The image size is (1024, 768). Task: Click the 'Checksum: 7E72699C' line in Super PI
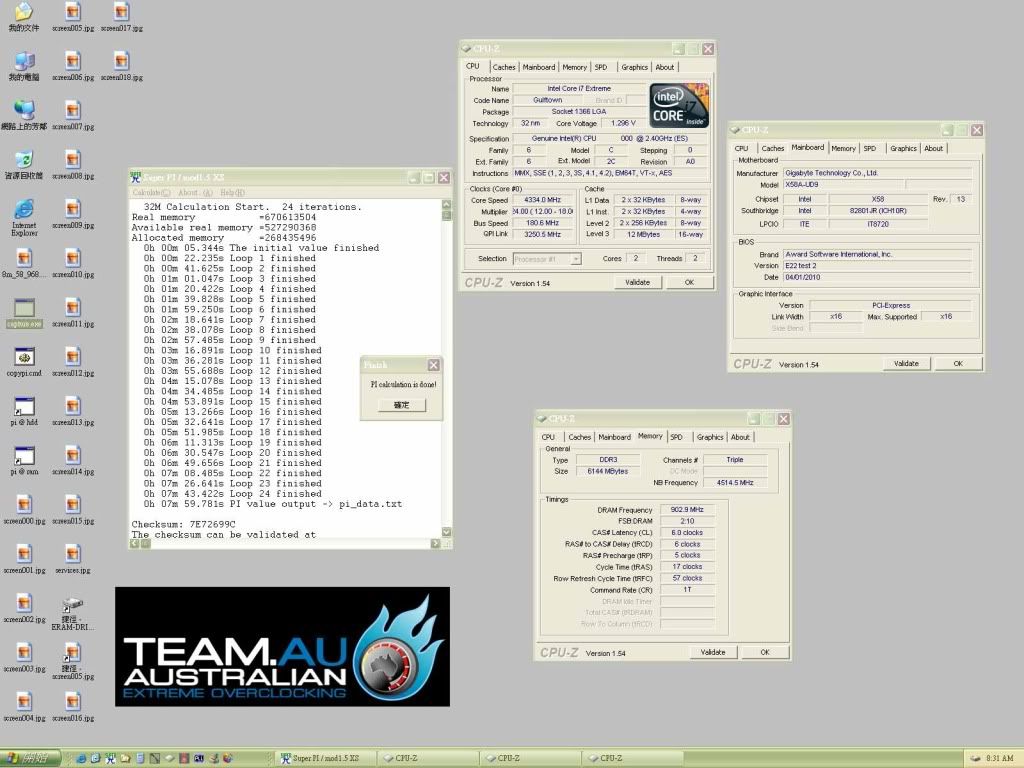[184, 524]
